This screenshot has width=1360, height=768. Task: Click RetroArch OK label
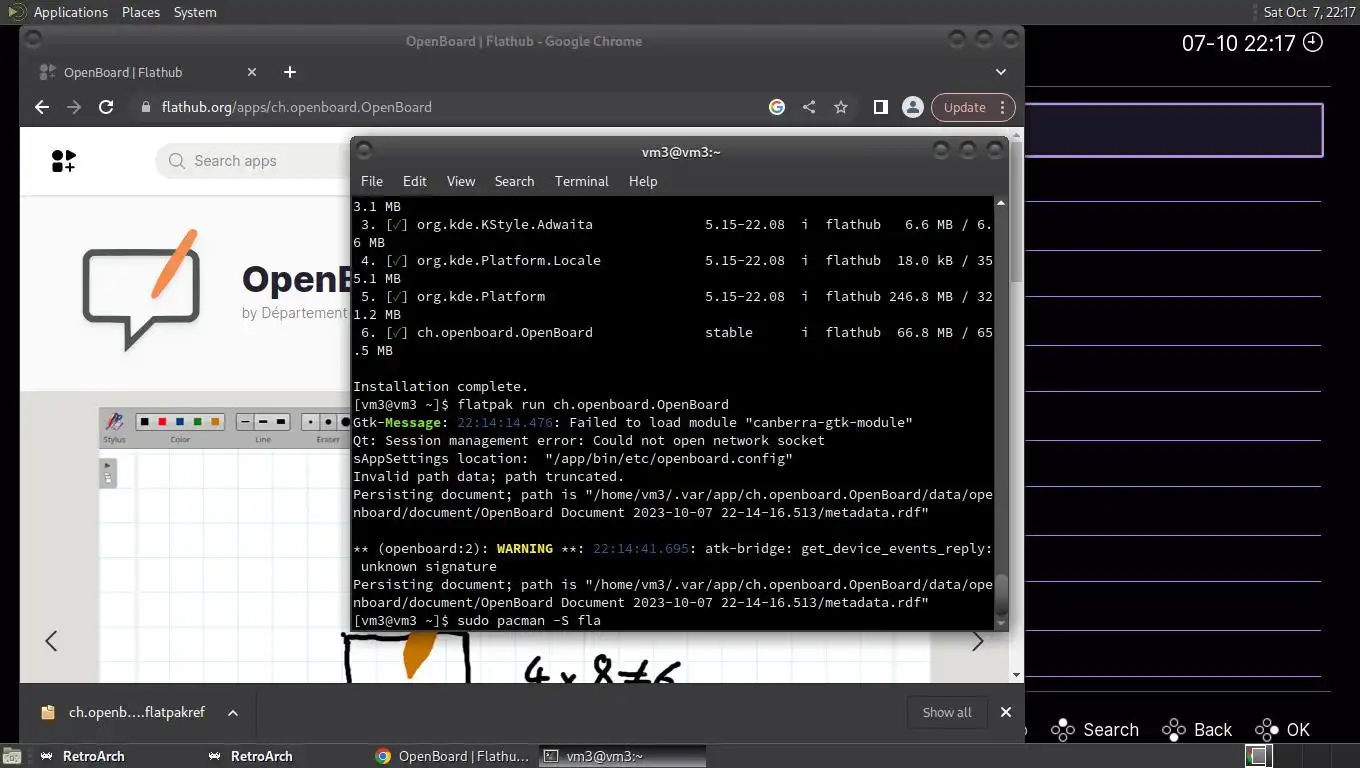(x=1298, y=730)
